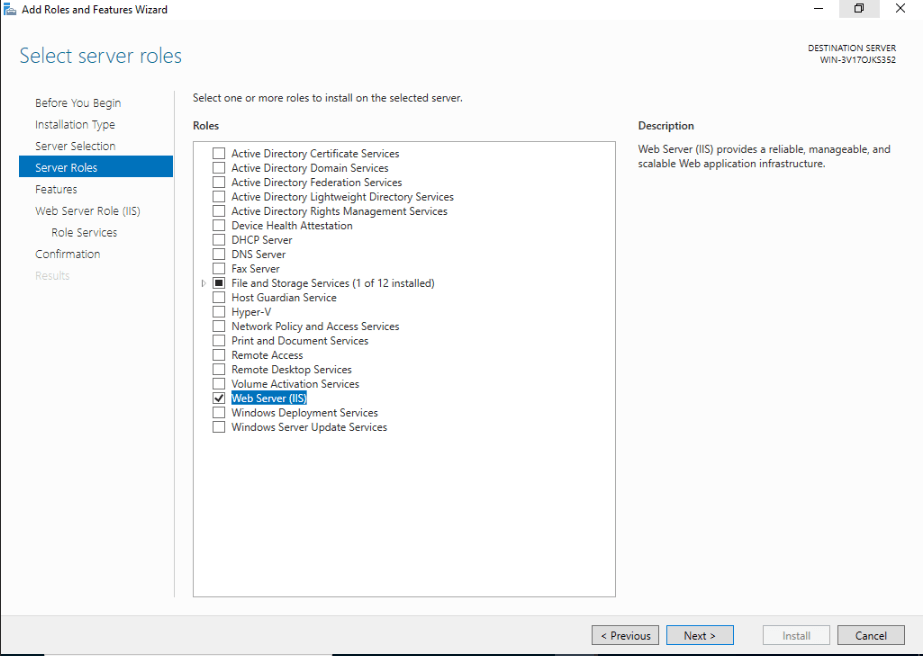
Task: Enable Active Directory Domain Services checkbox
Action: click(218, 168)
